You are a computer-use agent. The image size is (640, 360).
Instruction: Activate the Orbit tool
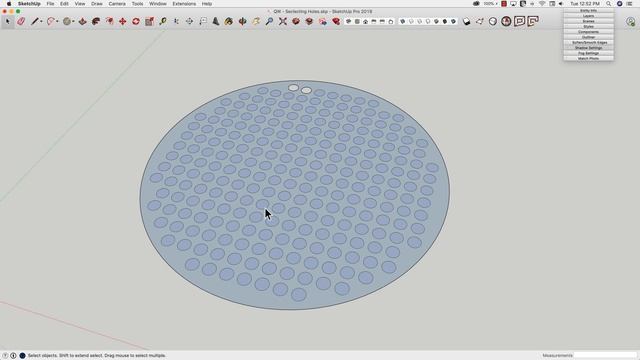point(242,21)
